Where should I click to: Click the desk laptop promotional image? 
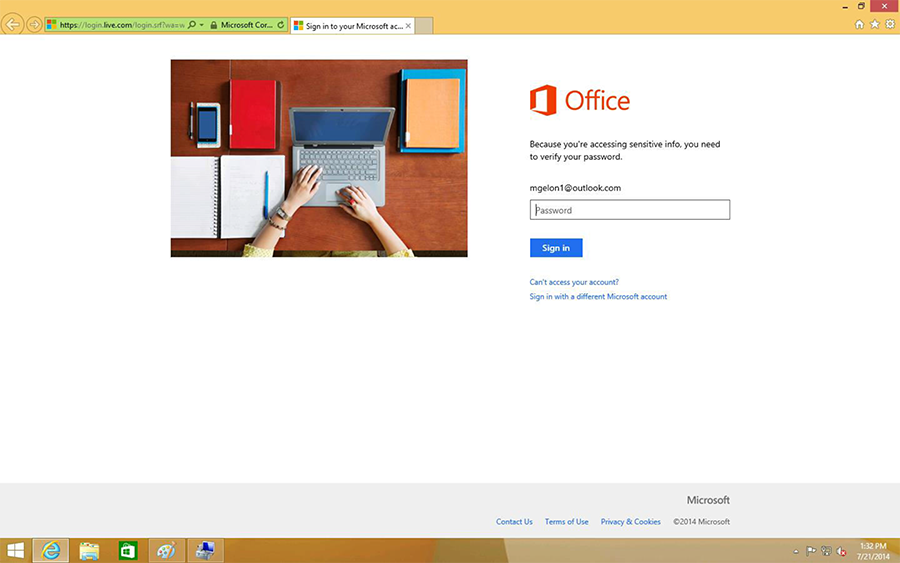[319, 158]
